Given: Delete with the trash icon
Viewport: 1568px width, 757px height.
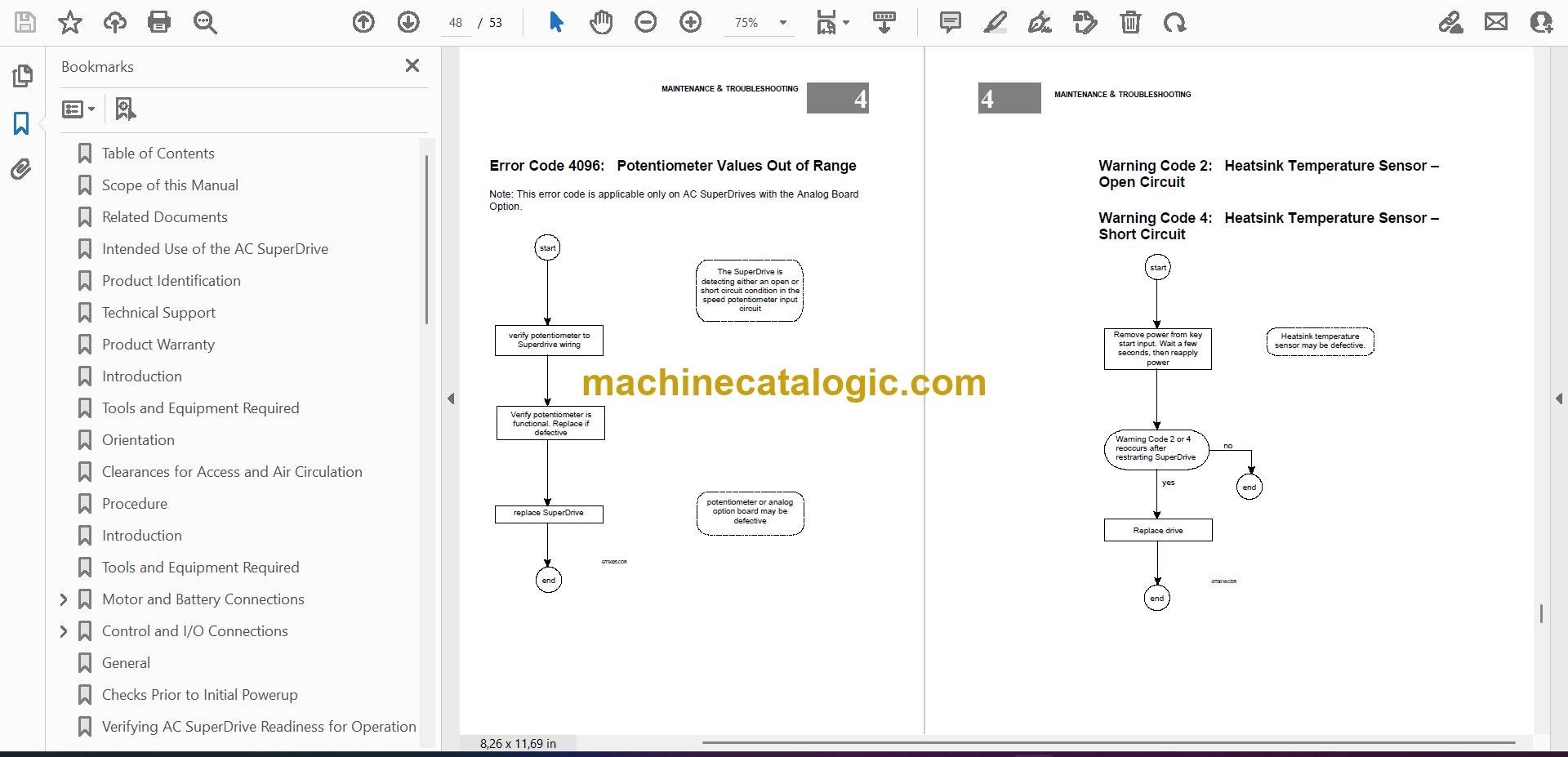Looking at the screenshot, I should coord(1130,22).
